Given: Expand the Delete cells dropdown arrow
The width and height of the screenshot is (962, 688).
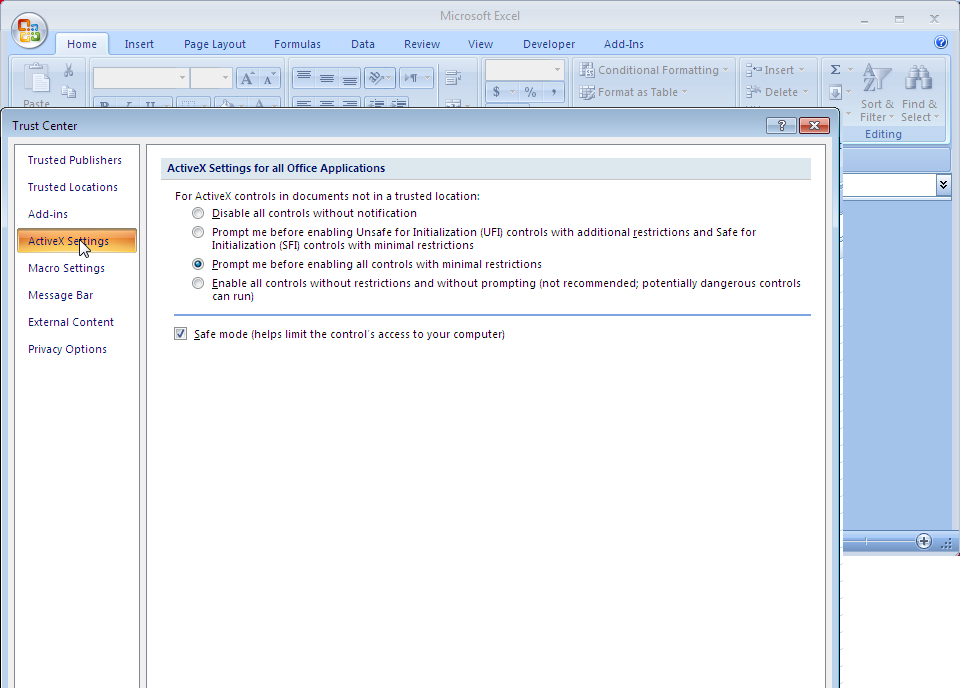Looking at the screenshot, I should point(805,92).
